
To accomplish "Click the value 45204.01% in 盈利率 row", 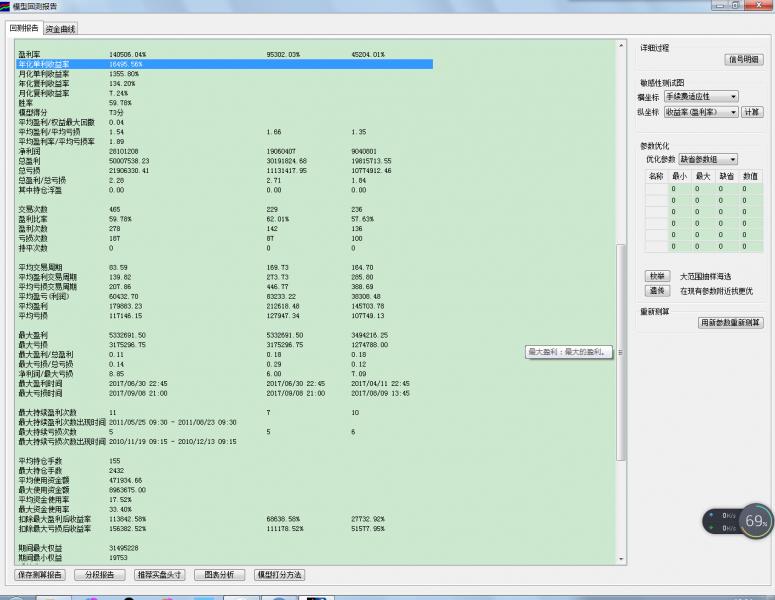I will click(368, 54).
